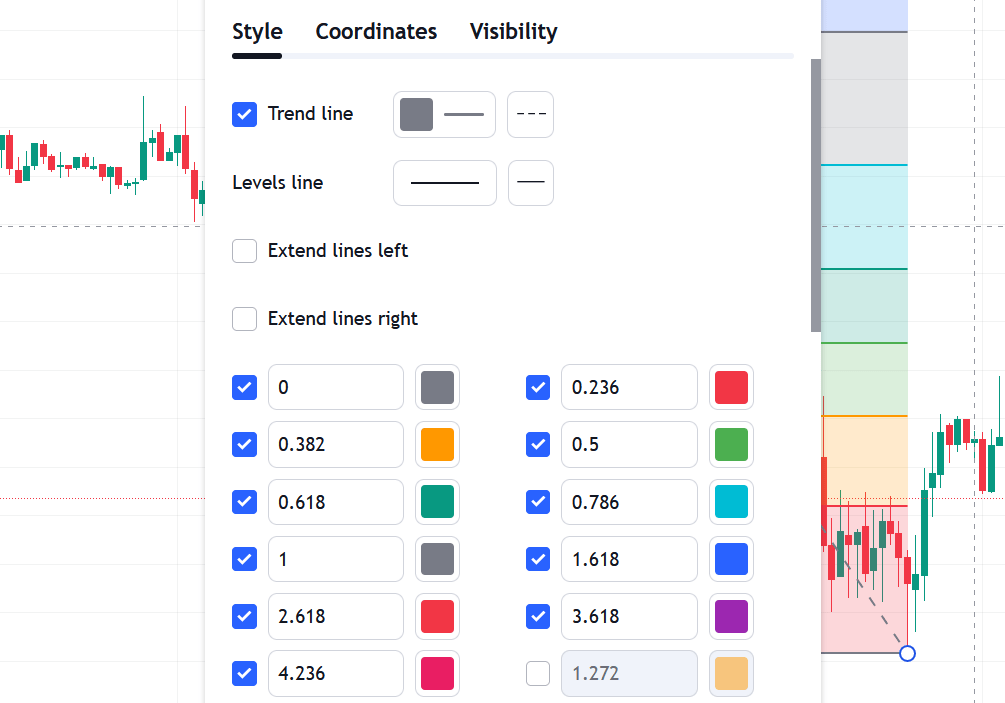Click the Fib drawing anchor point on the chart

coord(908,654)
